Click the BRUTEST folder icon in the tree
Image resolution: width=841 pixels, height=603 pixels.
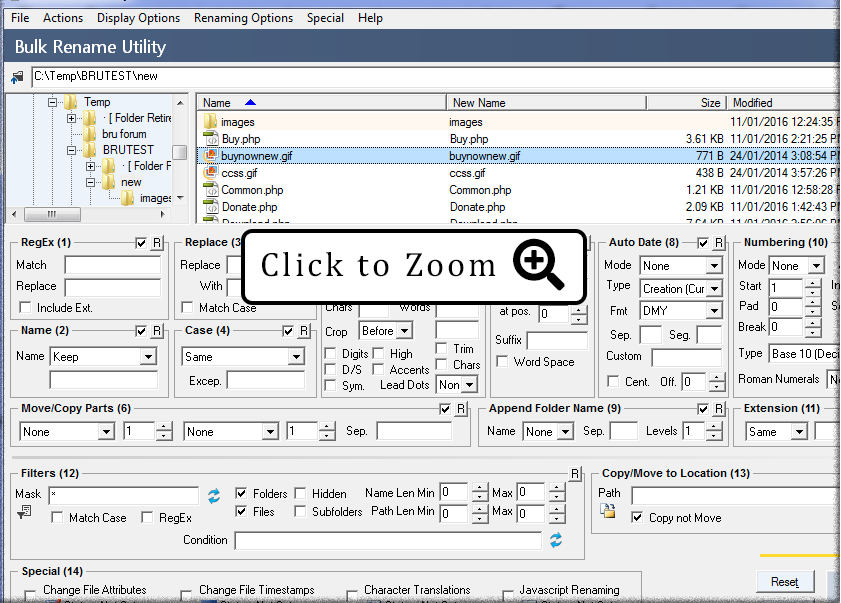(x=90, y=150)
